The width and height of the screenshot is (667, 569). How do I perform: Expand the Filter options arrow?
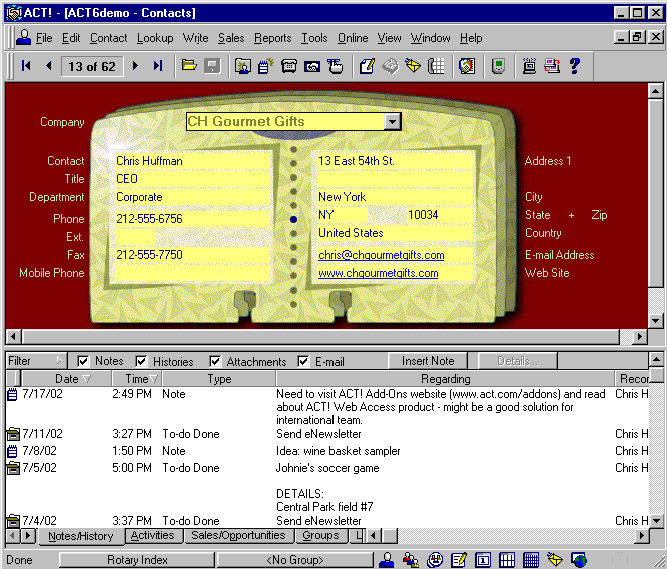(x=59, y=361)
